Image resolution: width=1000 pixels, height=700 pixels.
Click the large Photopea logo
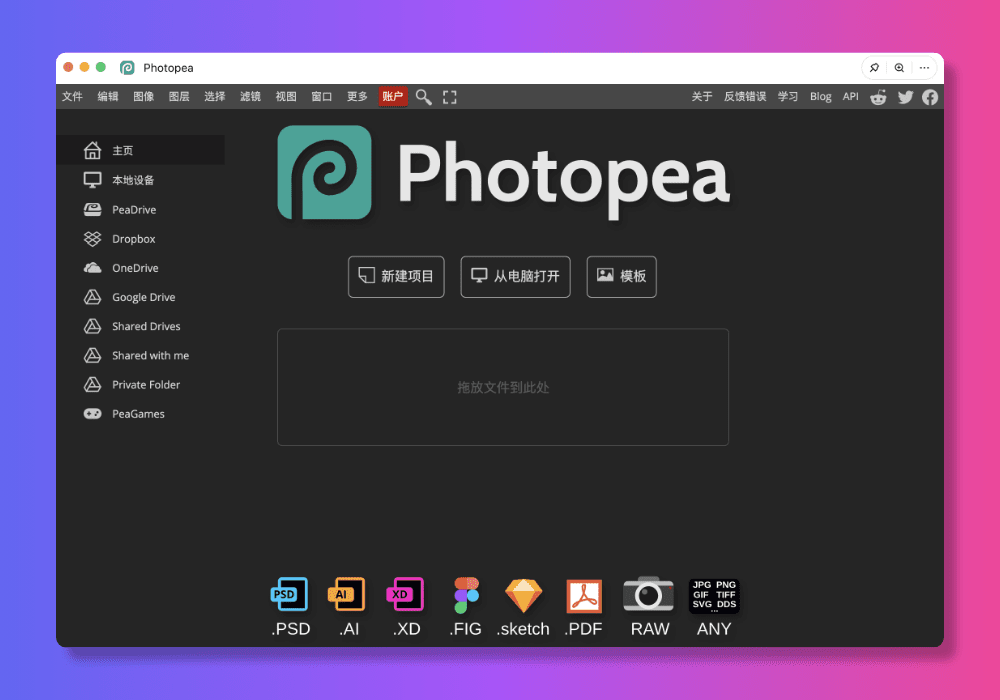[503, 173]
